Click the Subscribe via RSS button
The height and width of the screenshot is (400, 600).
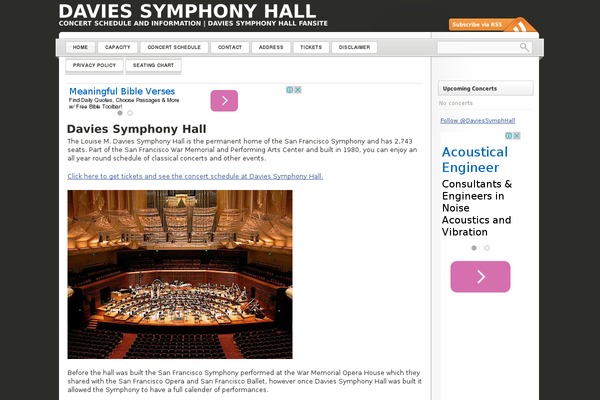[477, 24]
